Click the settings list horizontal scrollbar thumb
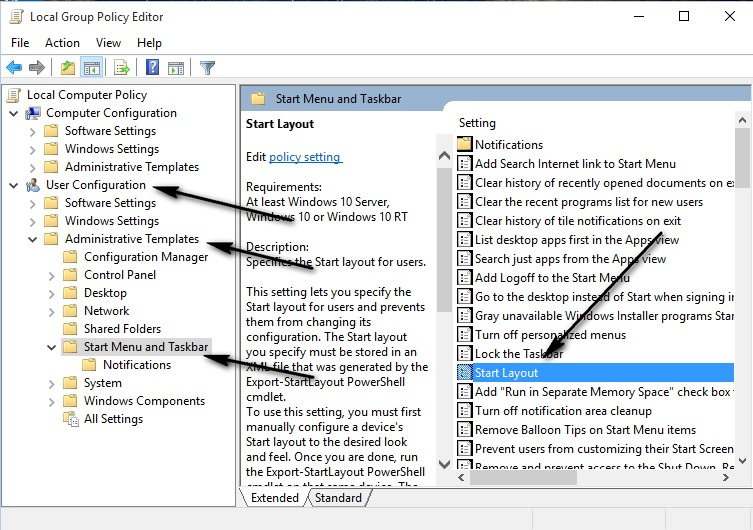753x530 pixels. (x=523, y=477)
